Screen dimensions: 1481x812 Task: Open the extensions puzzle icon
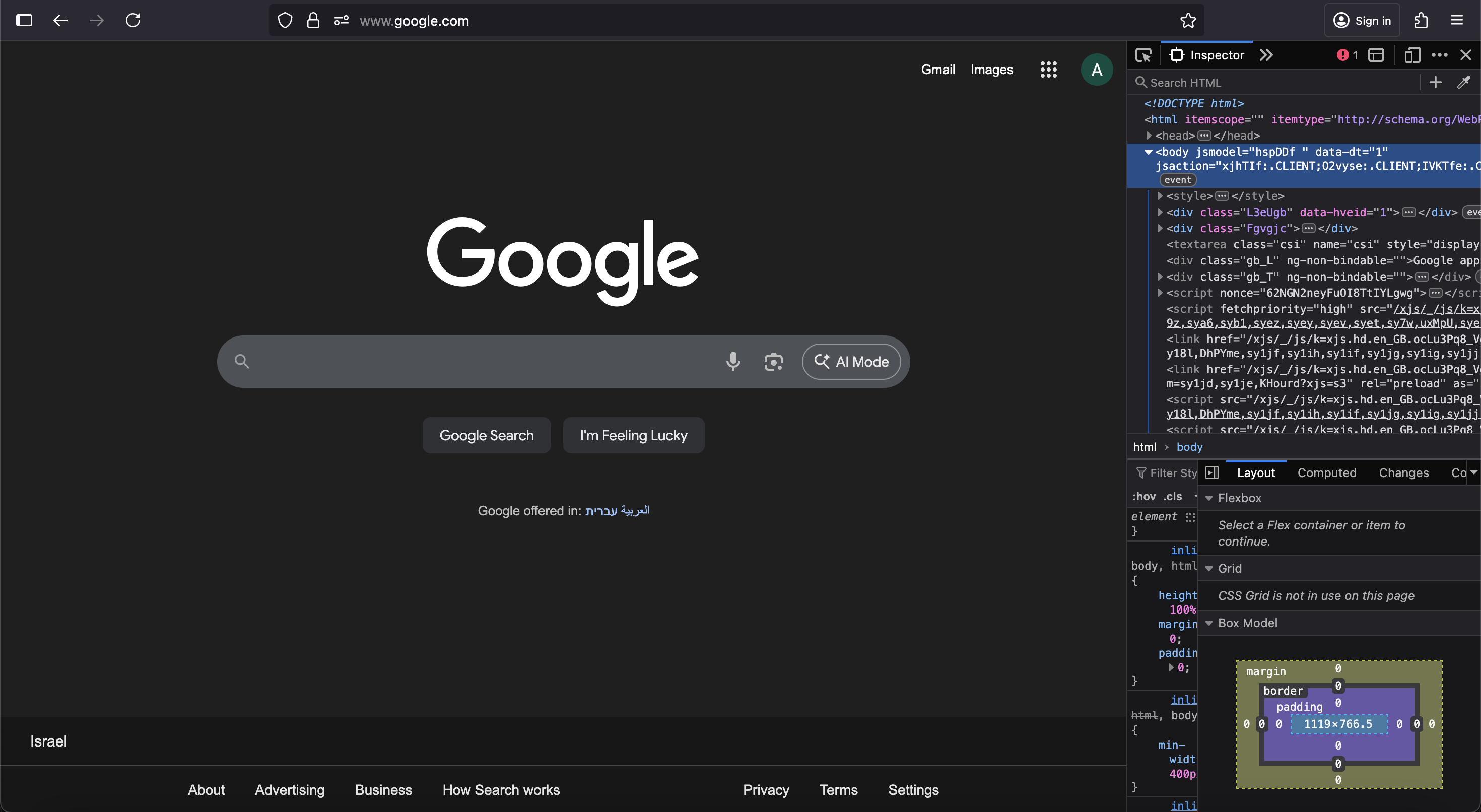pos(1421,21)
